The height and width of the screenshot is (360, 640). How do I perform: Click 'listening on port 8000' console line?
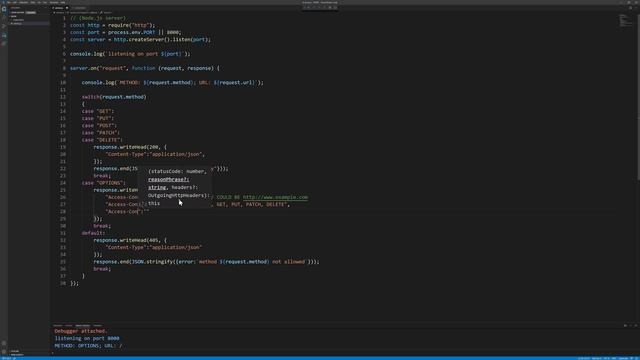(x=87, y=338)
